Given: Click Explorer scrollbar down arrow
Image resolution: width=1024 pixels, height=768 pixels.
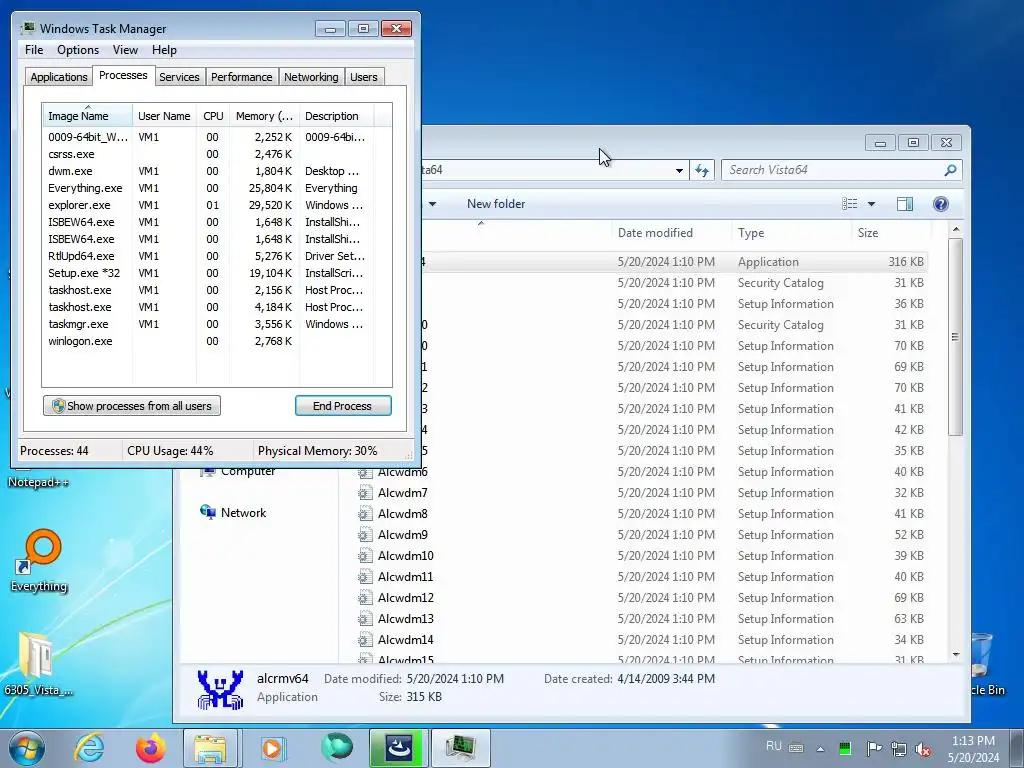Looking at the screenshot, I should (x=955, y=655).
